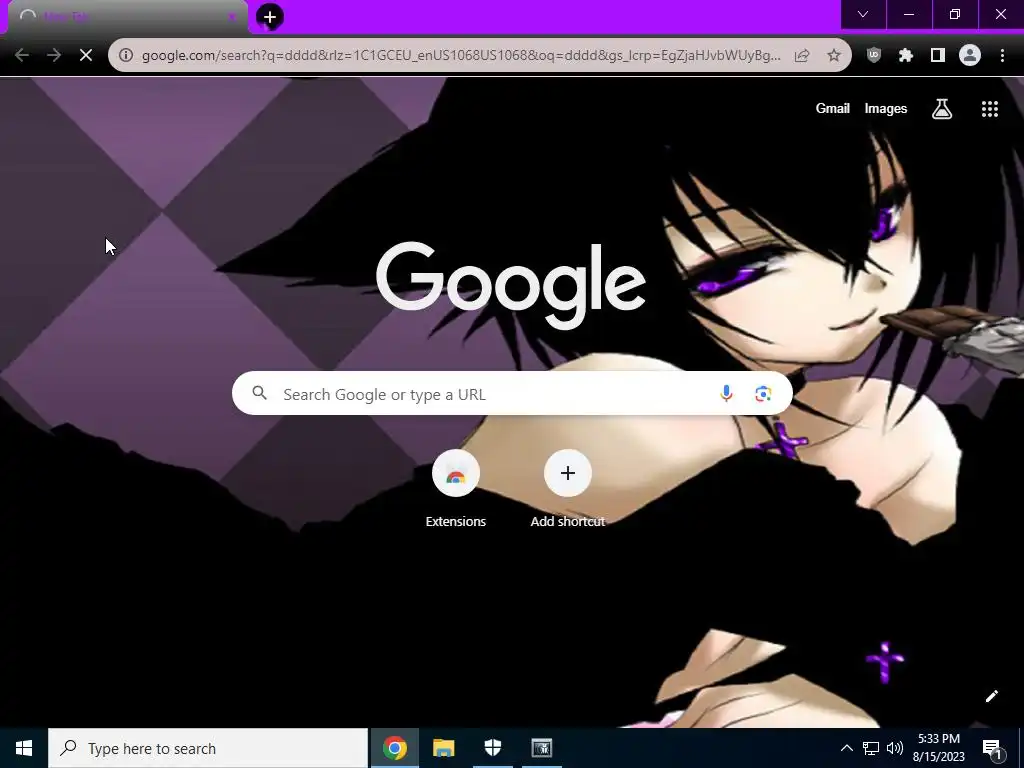Select the New Tab browser tab
This screenshot has height=768, width=1024.
[x=128, y=17]
